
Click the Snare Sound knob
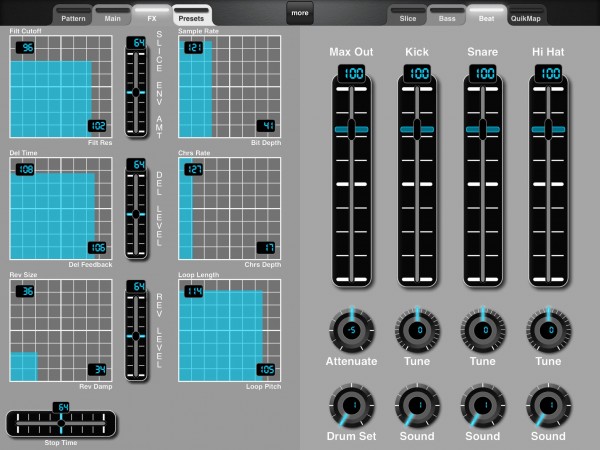point(483,406)
